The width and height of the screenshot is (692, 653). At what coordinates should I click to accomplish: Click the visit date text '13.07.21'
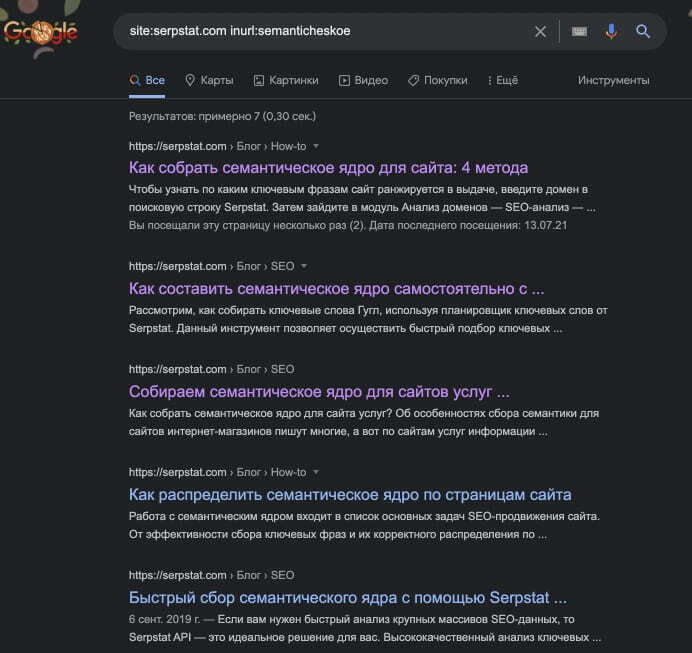tap(545, 225)
